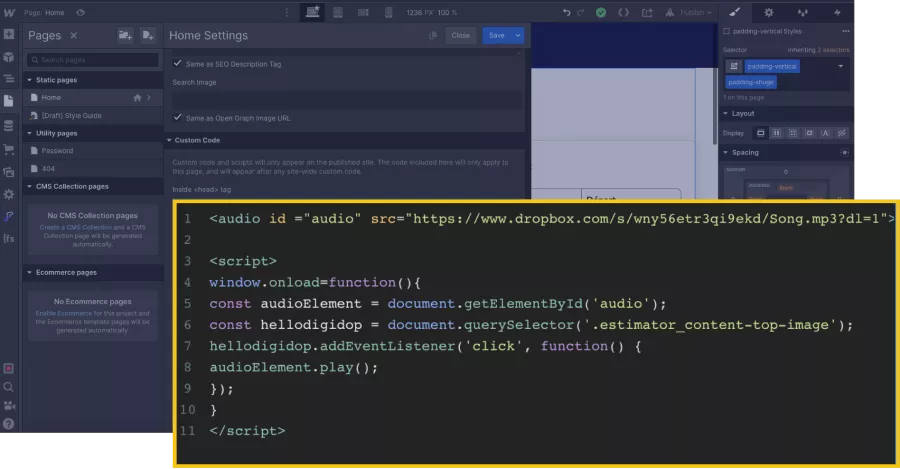This screenshot has height=469, width=900.
Task: Open the Navigator panel
Action: click(9, 79)
